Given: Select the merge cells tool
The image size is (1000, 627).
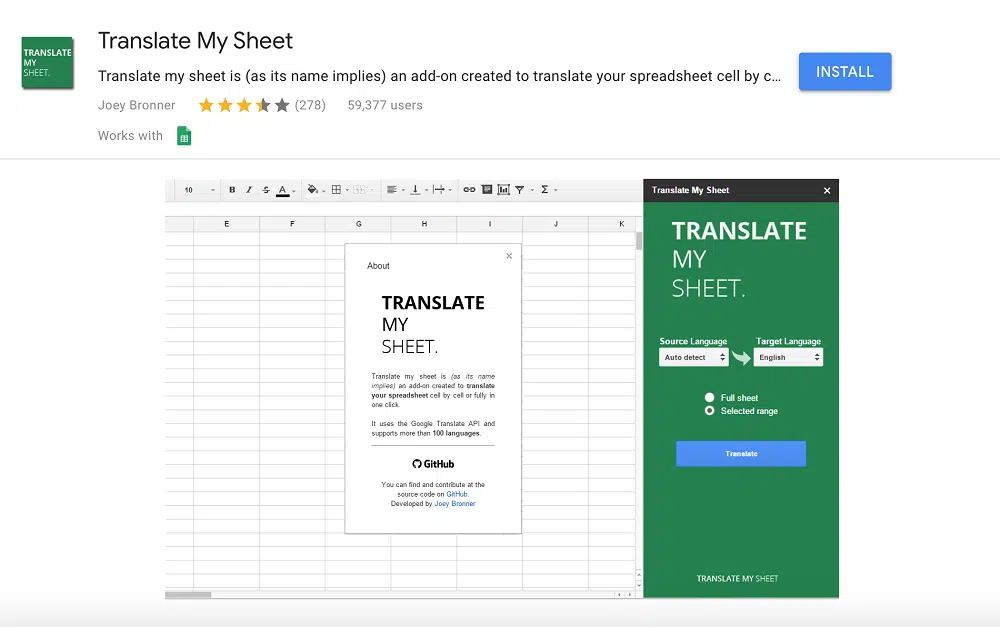Looking at the screenshot, I should tap(359, 189).
